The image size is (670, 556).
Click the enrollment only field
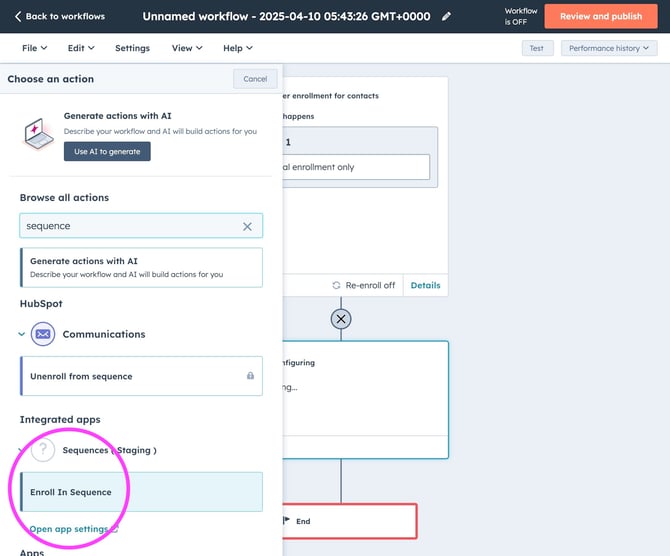356,167
